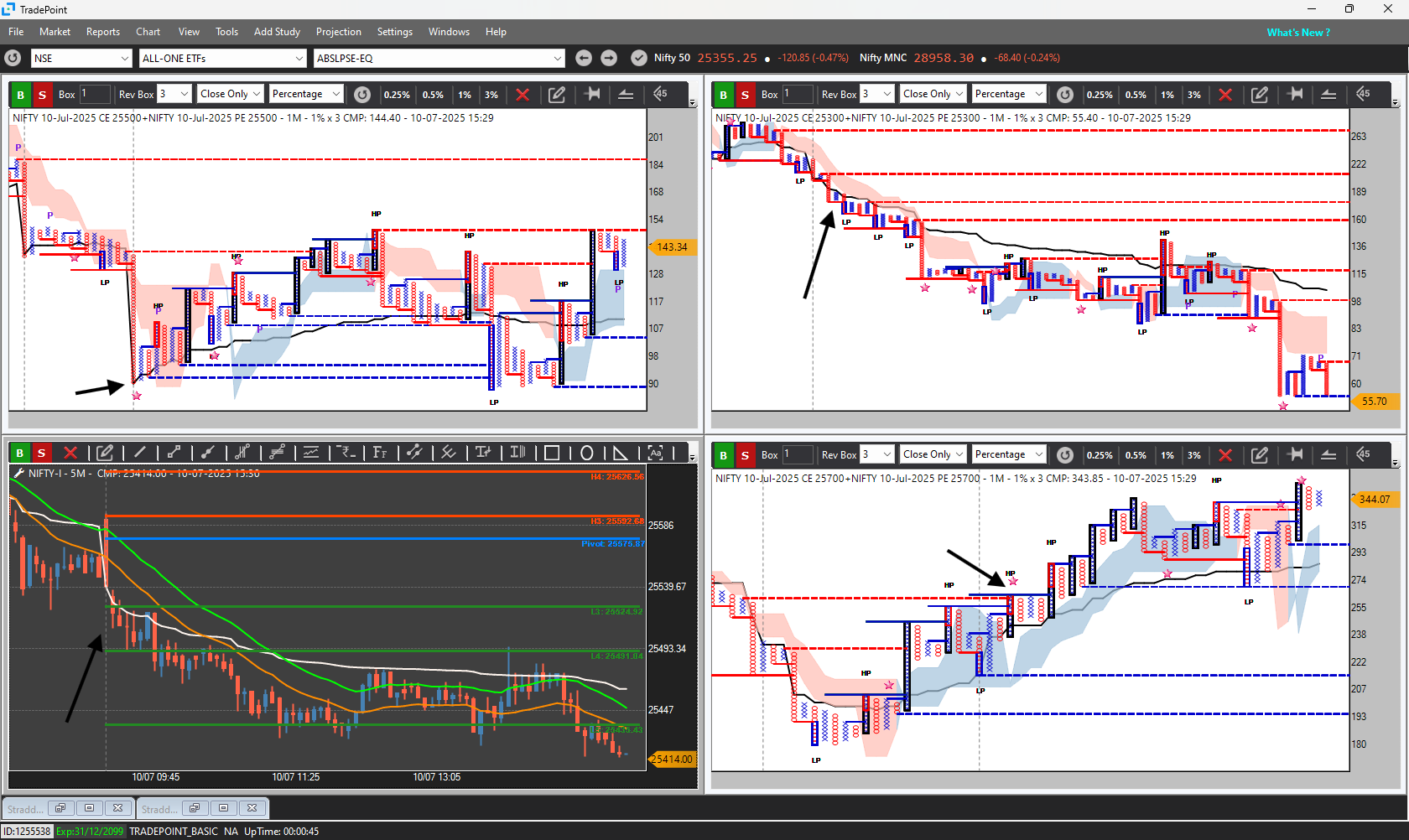Expand toolbar overflow arrow in NIFTY-I chart
Viewport: 1409px width, 840px height.
click(692, 457)
